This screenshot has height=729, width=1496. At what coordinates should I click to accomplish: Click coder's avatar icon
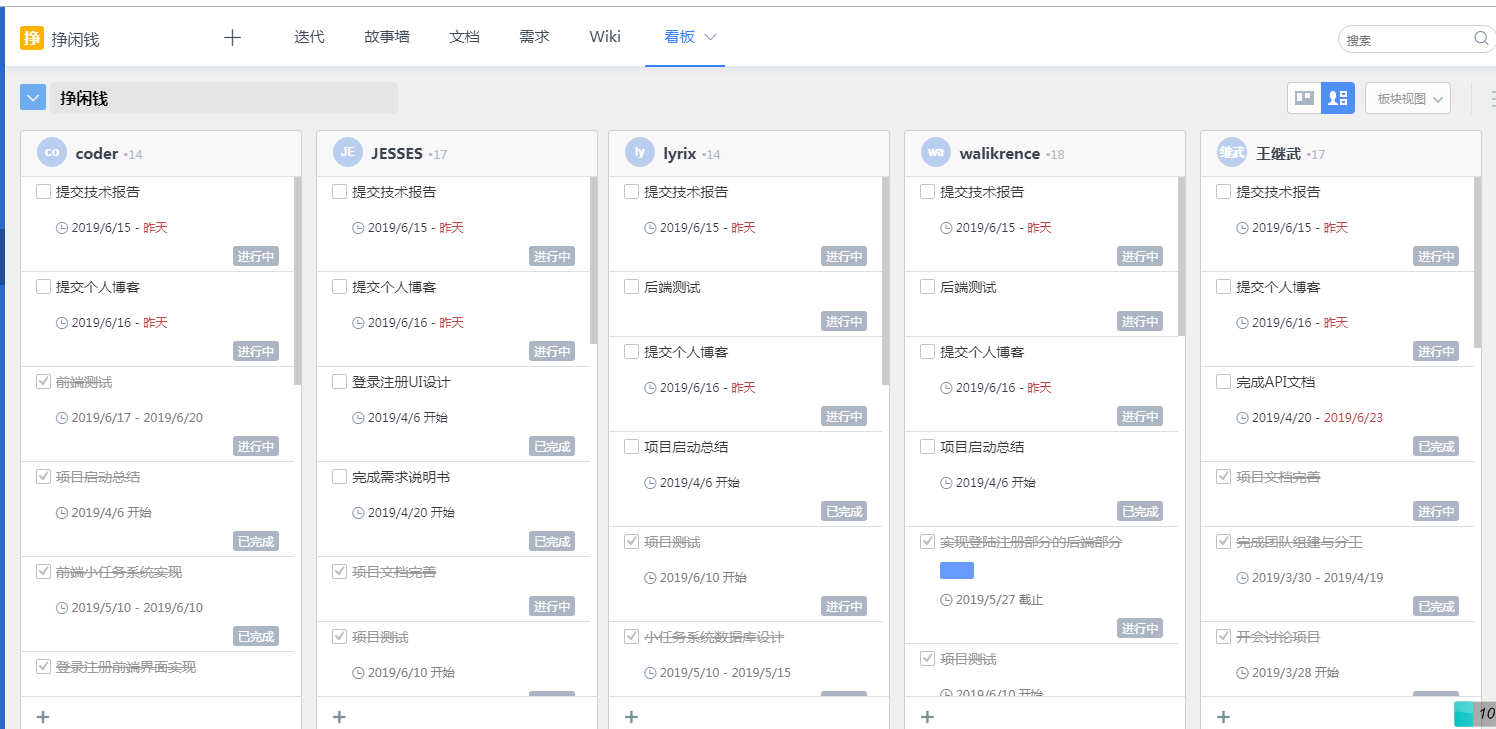click(x=52, y=153)
